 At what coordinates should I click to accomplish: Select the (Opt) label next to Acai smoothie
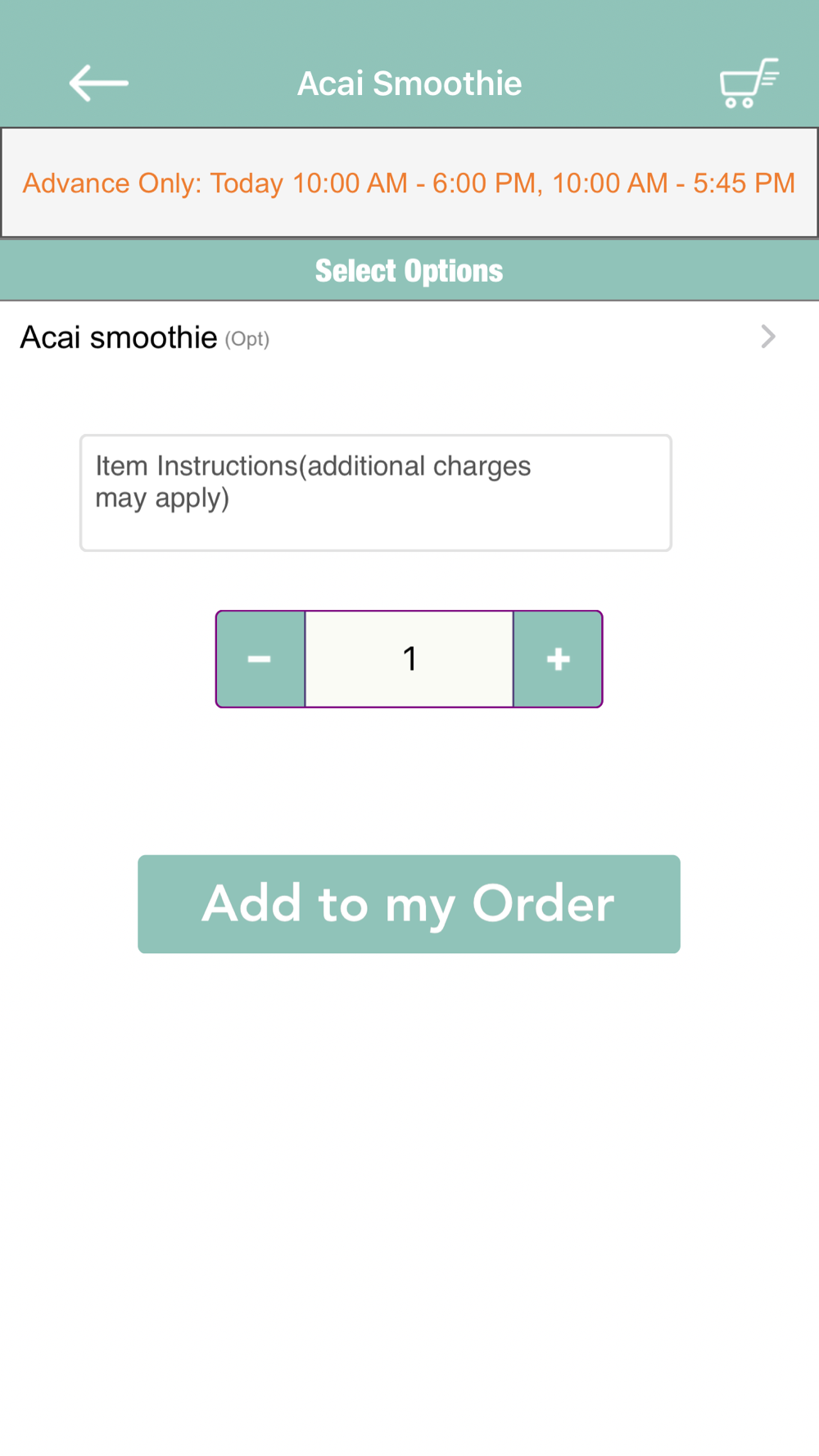point(247,339)
